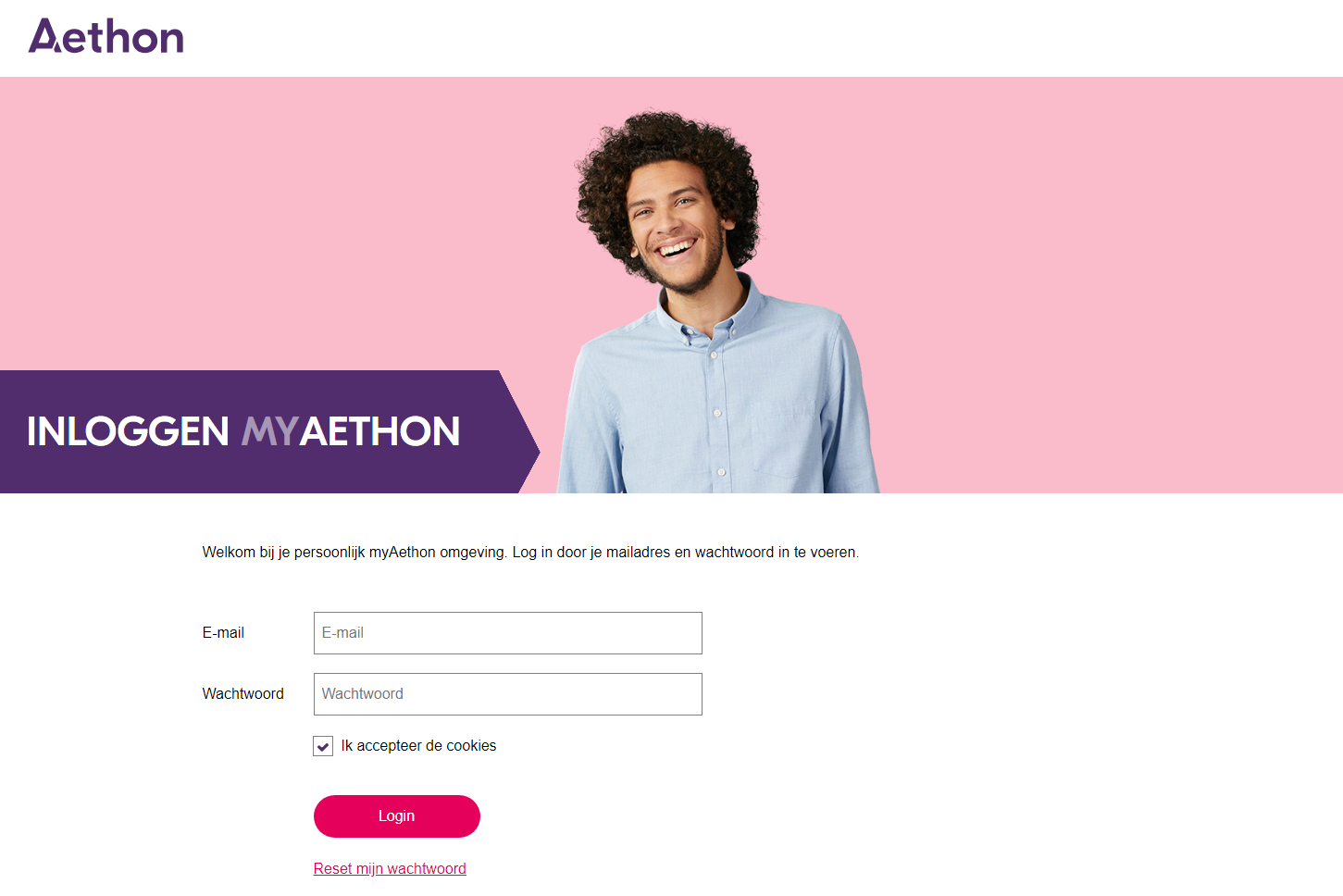Image resolution: width=1343 pixels, height=896 pixels.
Task: Click the 'mailadres en wachtwoord' phrase in the intro
Action: [x=690, y=553]
